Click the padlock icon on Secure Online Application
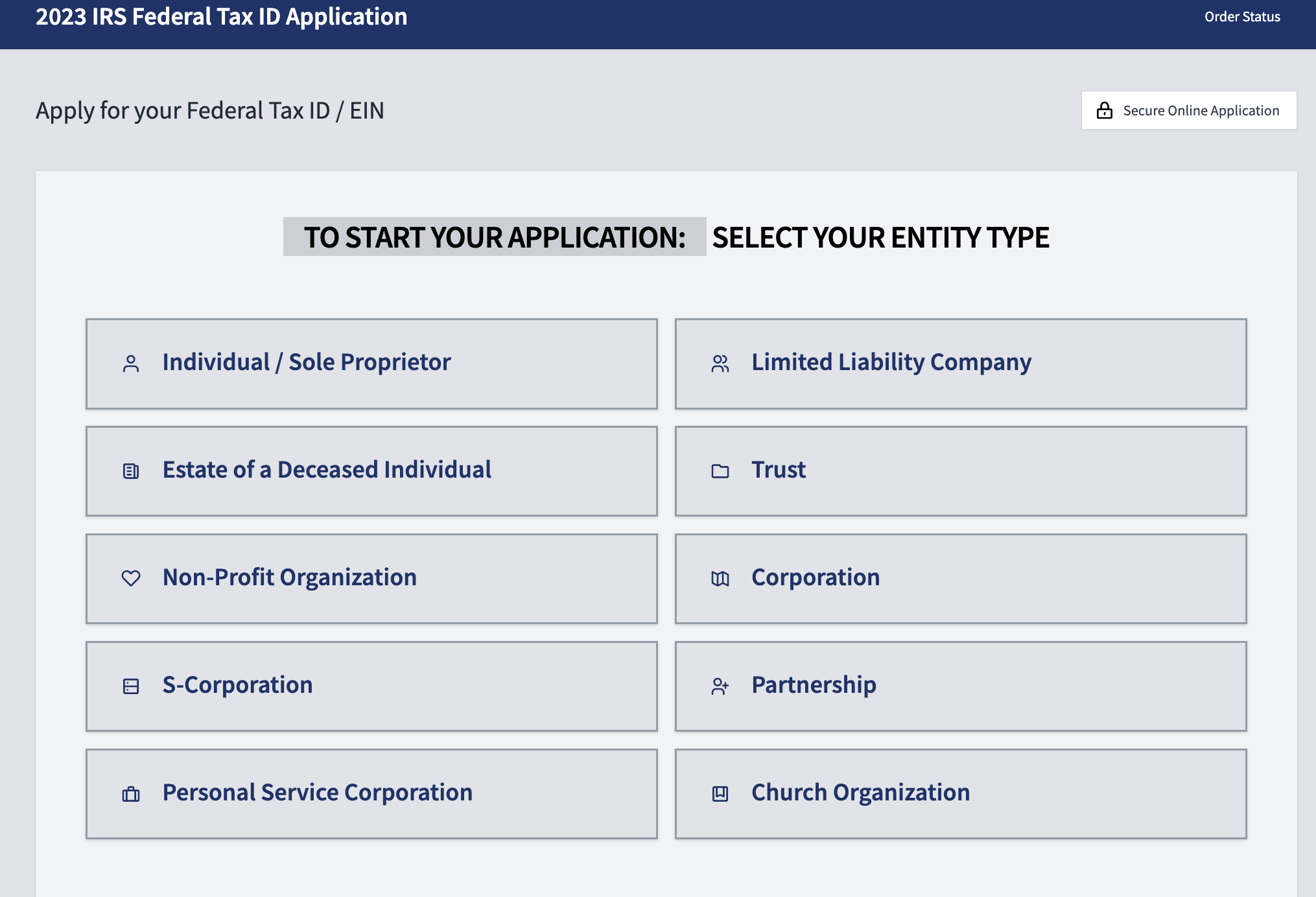 tap(1105, 110)
